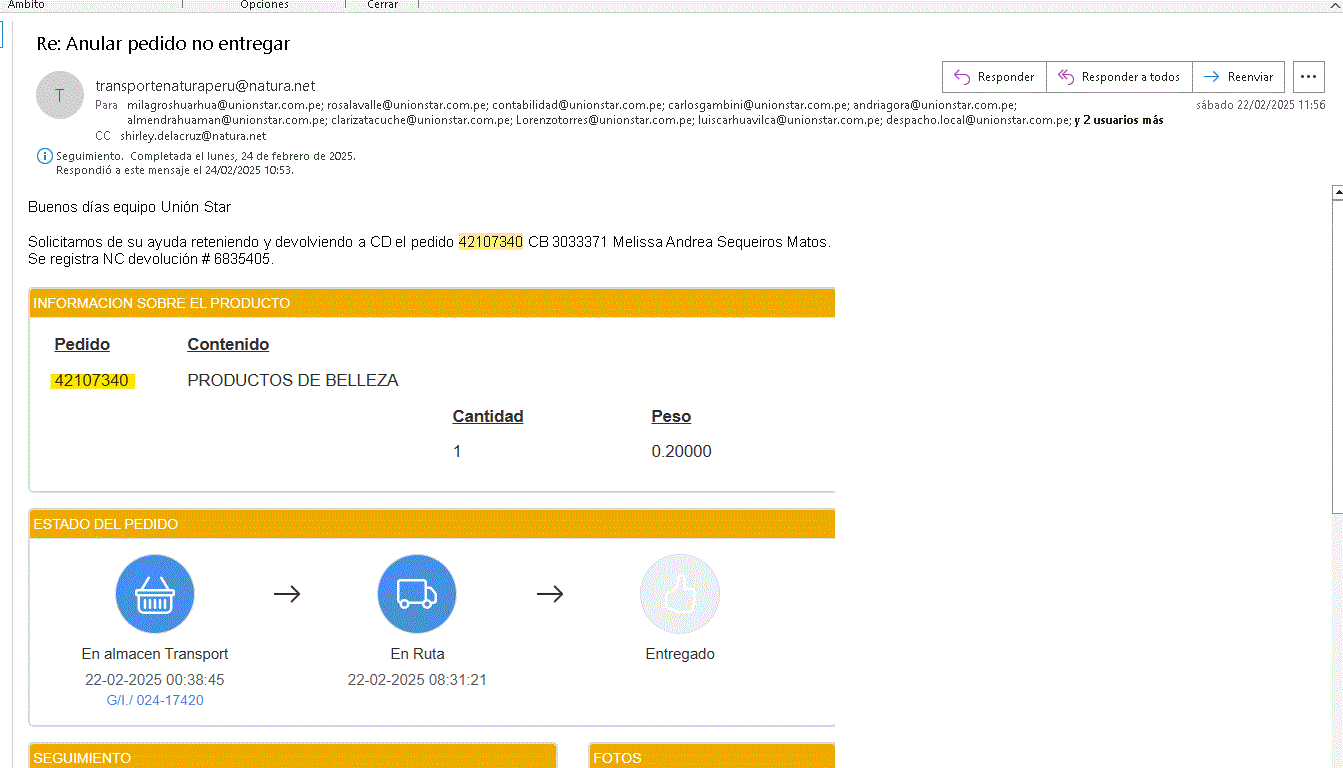
Task: Click the Responder reply button
Action: point(994,77)
